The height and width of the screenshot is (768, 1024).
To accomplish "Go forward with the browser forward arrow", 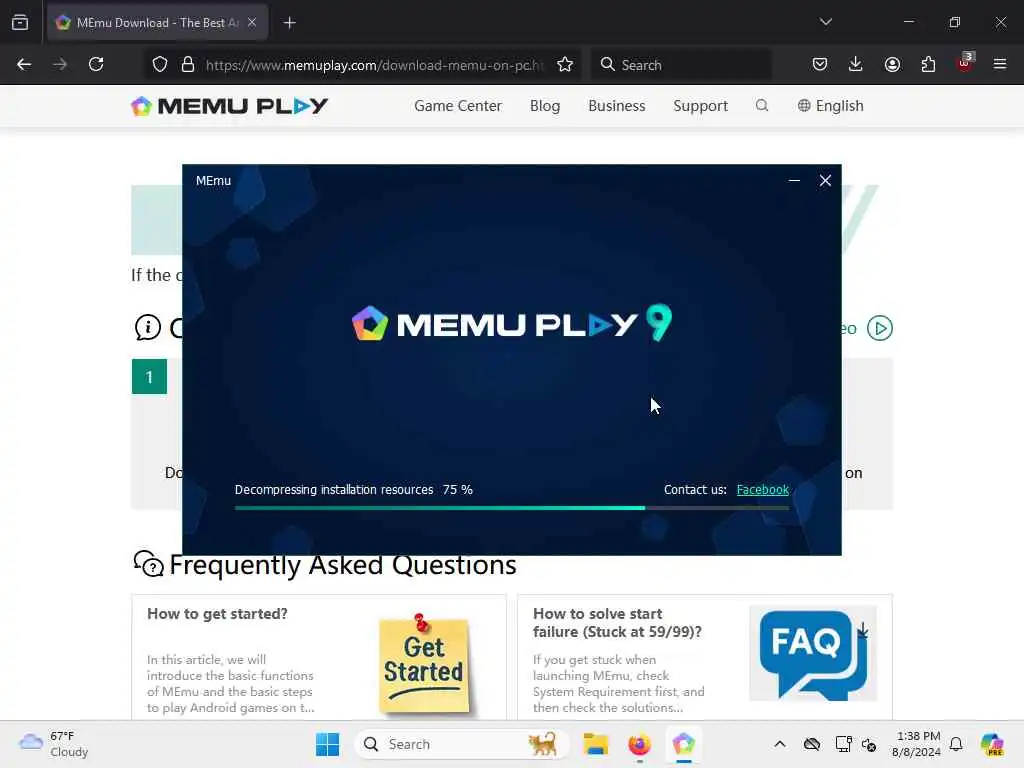I will coord(60,64).
